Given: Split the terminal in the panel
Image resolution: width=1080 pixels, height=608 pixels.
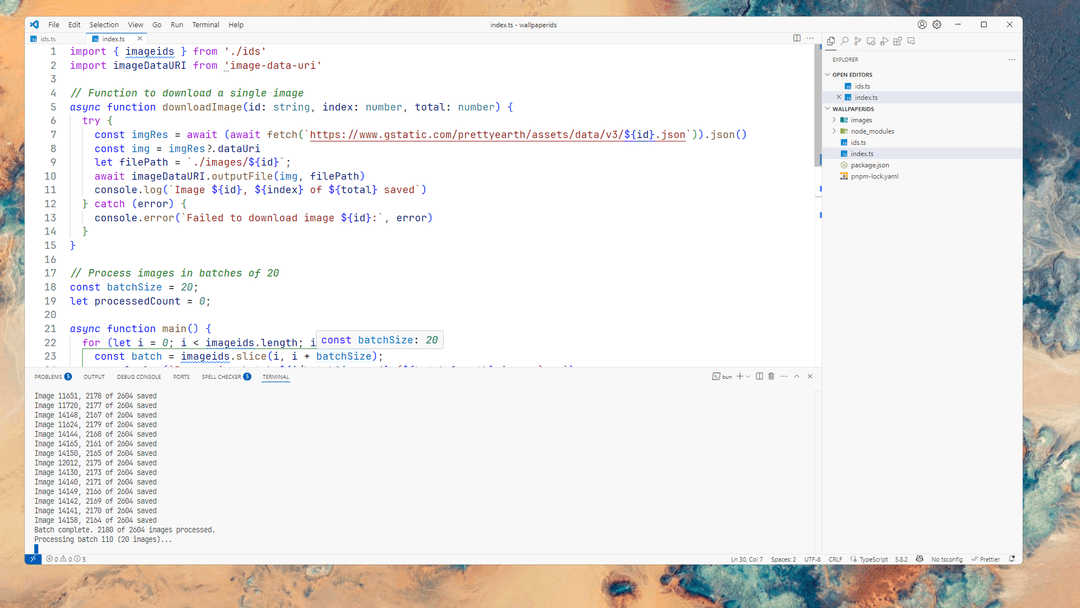Looking at the screenshot, I should tap(759, 377).
